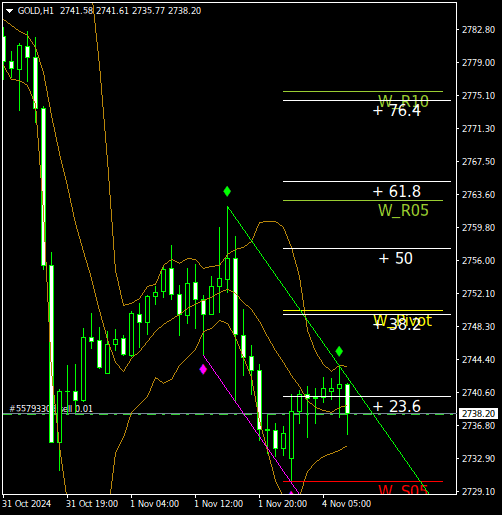Image resolution: width=502 pixels, height=515 pixels.
Task: Click the W_R10 weekly resistance label
Action: coord(403,101)
